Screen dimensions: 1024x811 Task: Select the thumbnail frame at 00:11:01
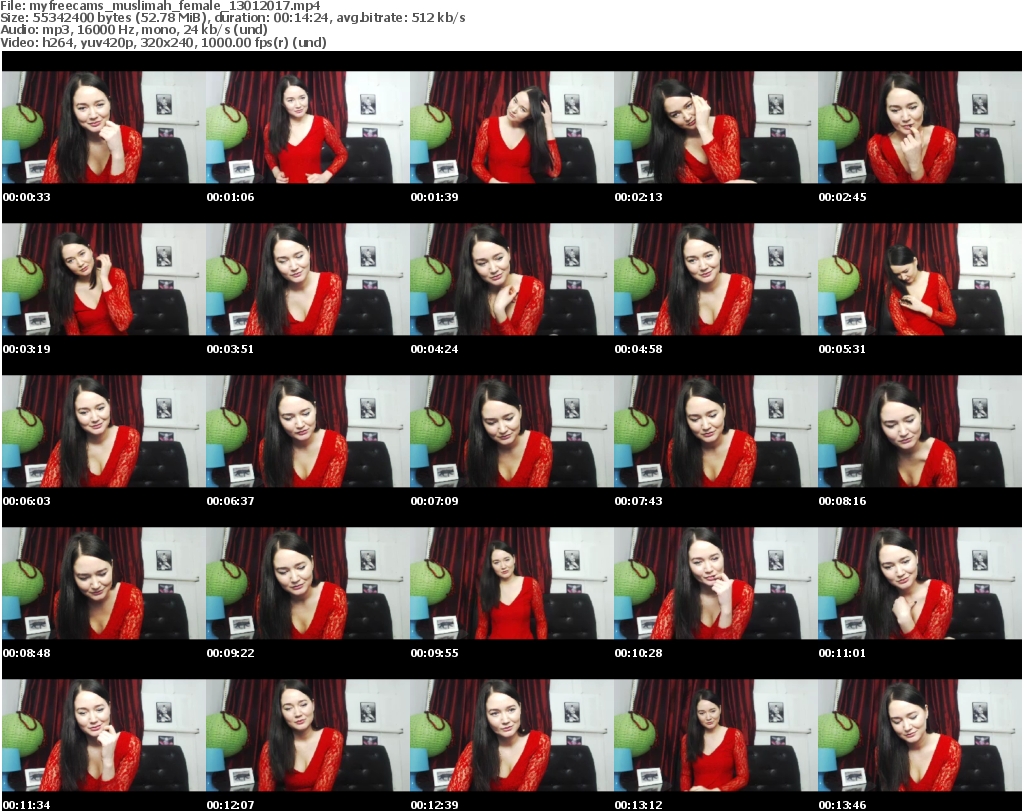click(920, 584)
